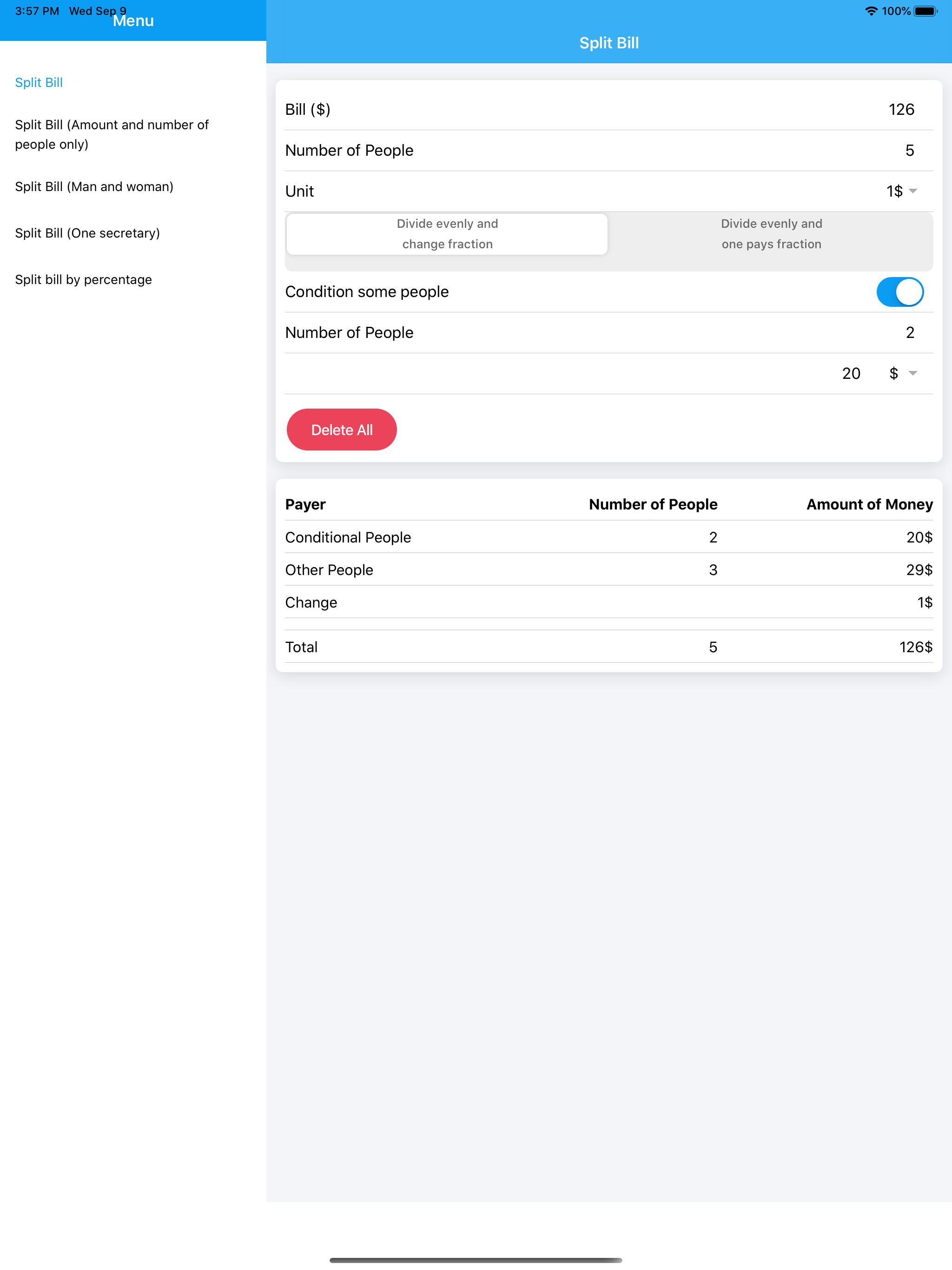Select the Other People row
This screenshot has width=952, height=1270.
[608, 569]
